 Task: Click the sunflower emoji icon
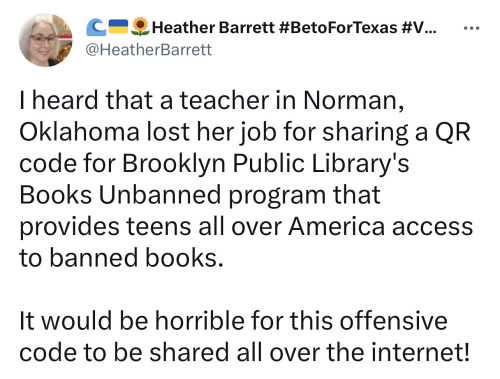140,27
